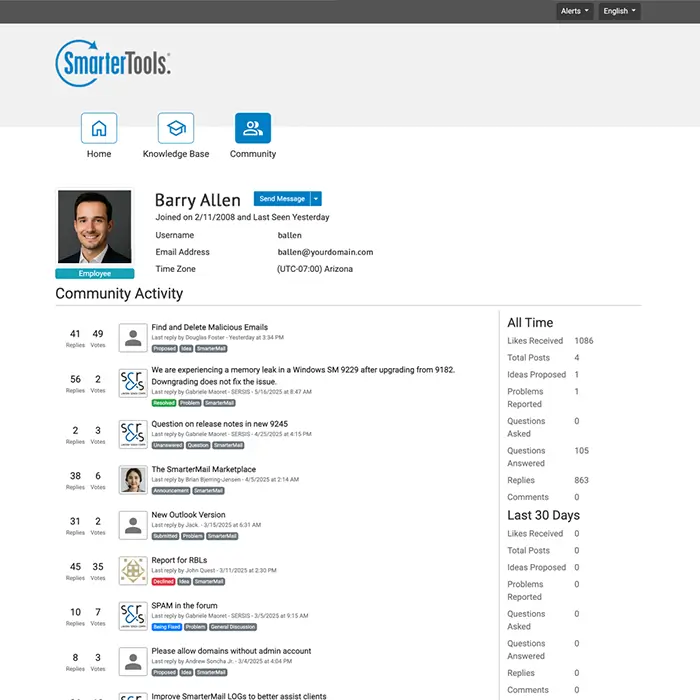Image resolution: width=700 pixels, height=700 pixels.
Task: Open the memory leak Windows SM 9229 thread
Action: [303, 375]
